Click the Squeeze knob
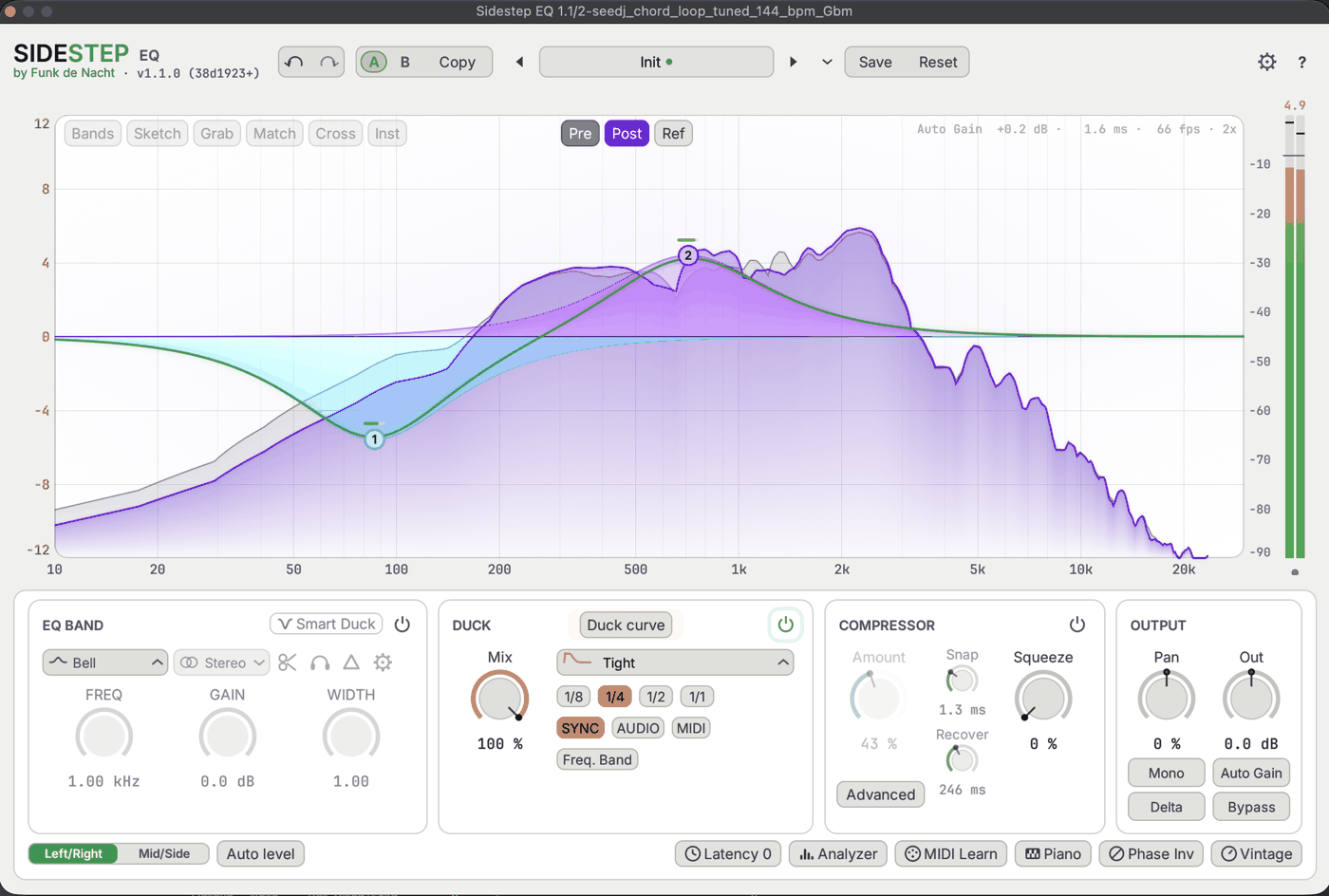1329x896 pixels. pos(1043,699)
